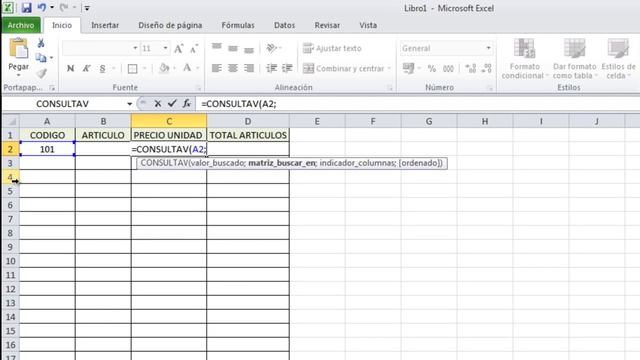Apply accounting number format icon
The image size is (640, 360).
pos(408,68)
